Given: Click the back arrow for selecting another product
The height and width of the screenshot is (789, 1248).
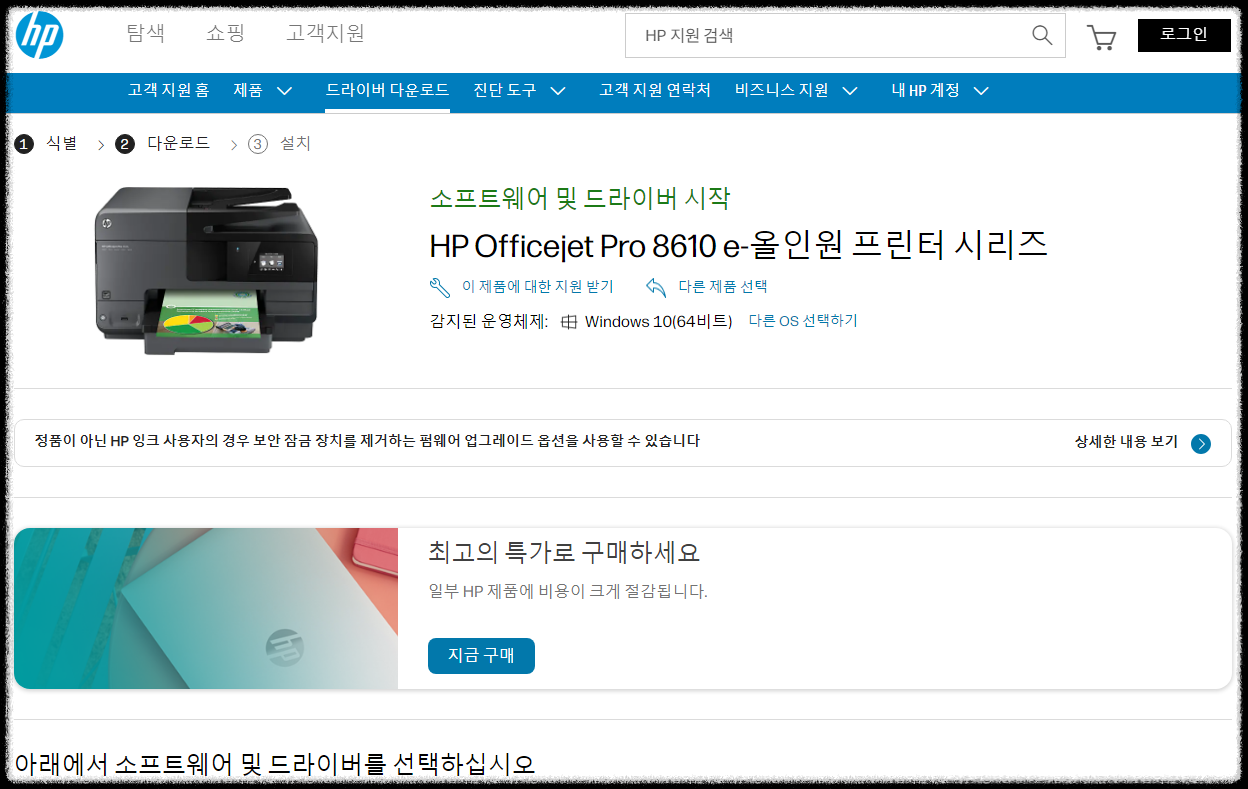Looking at the screenshot, I should [657, 287].
